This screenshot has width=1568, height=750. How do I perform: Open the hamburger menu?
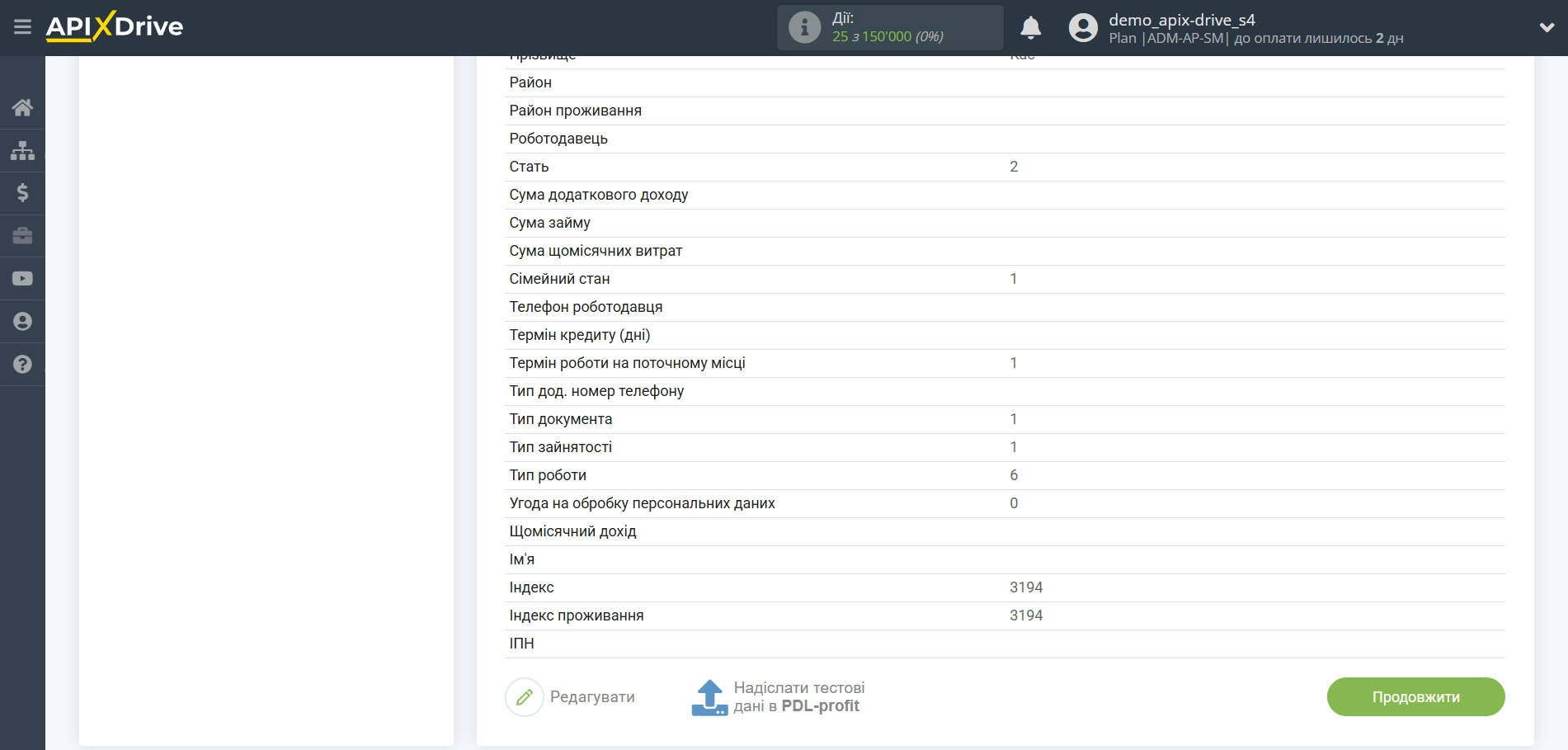pos(22,27)
